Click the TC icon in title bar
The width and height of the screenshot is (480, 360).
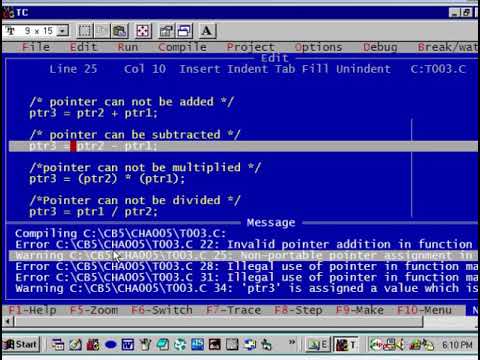tap(8, 13)
